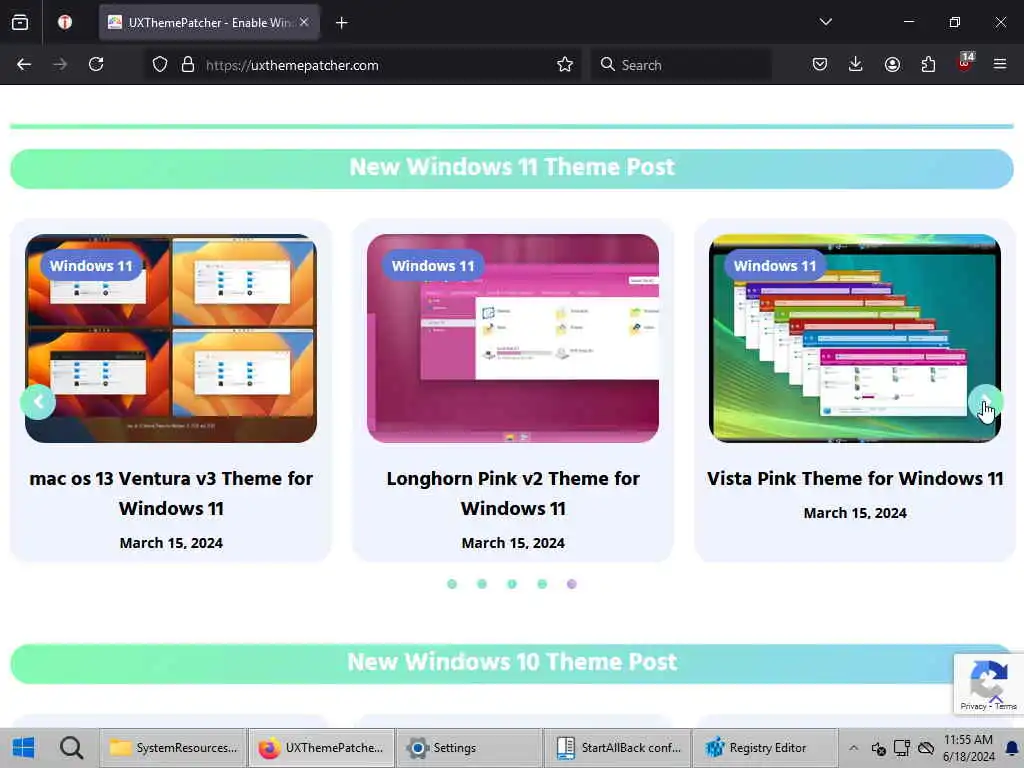Screen dimensions: 1024x768
Task: Click Windows 11 tag on Vista Pink card
Action: click(x=775, y=266)
